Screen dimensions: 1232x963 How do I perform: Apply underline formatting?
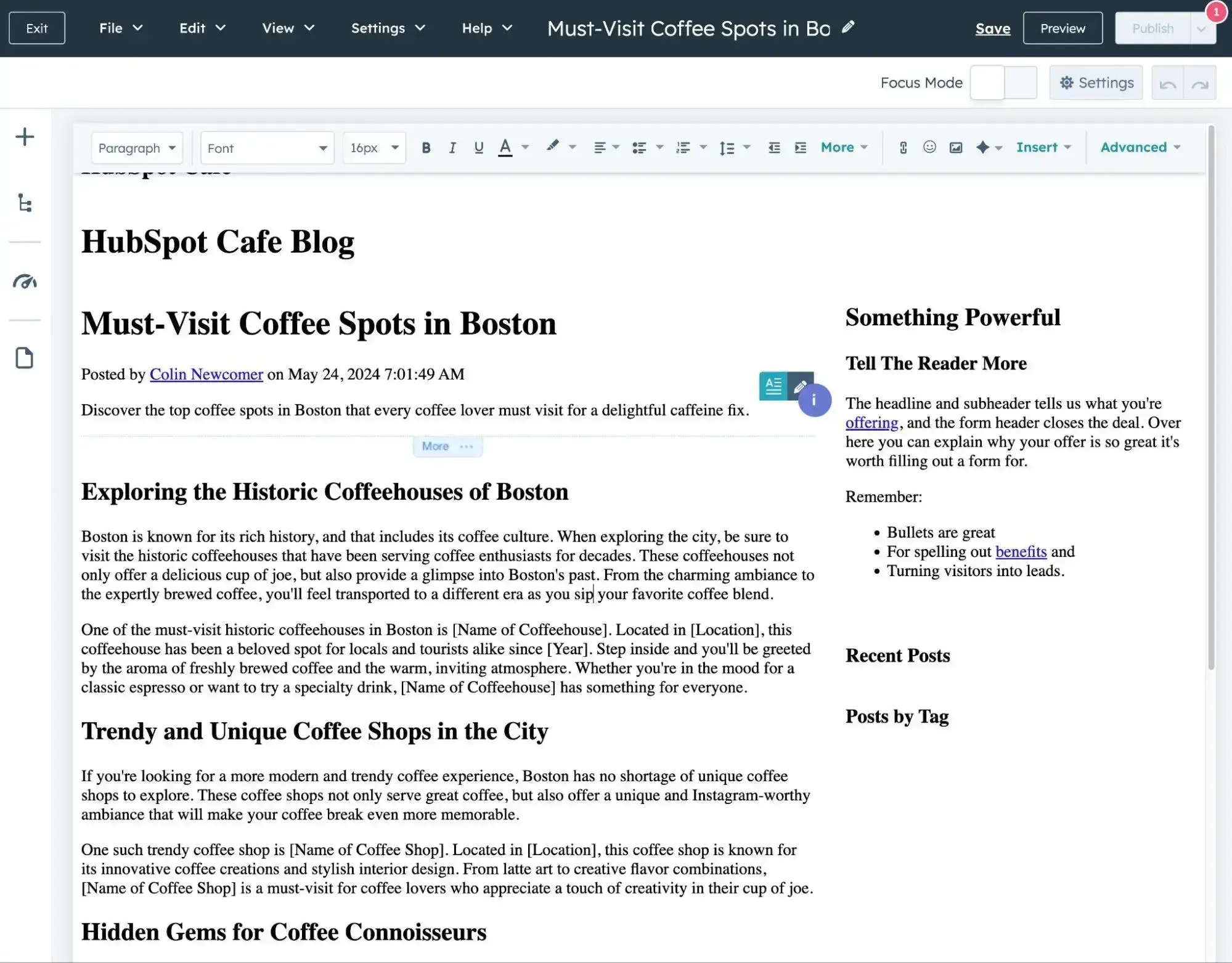pyautogui.click(x=478, y=147)
